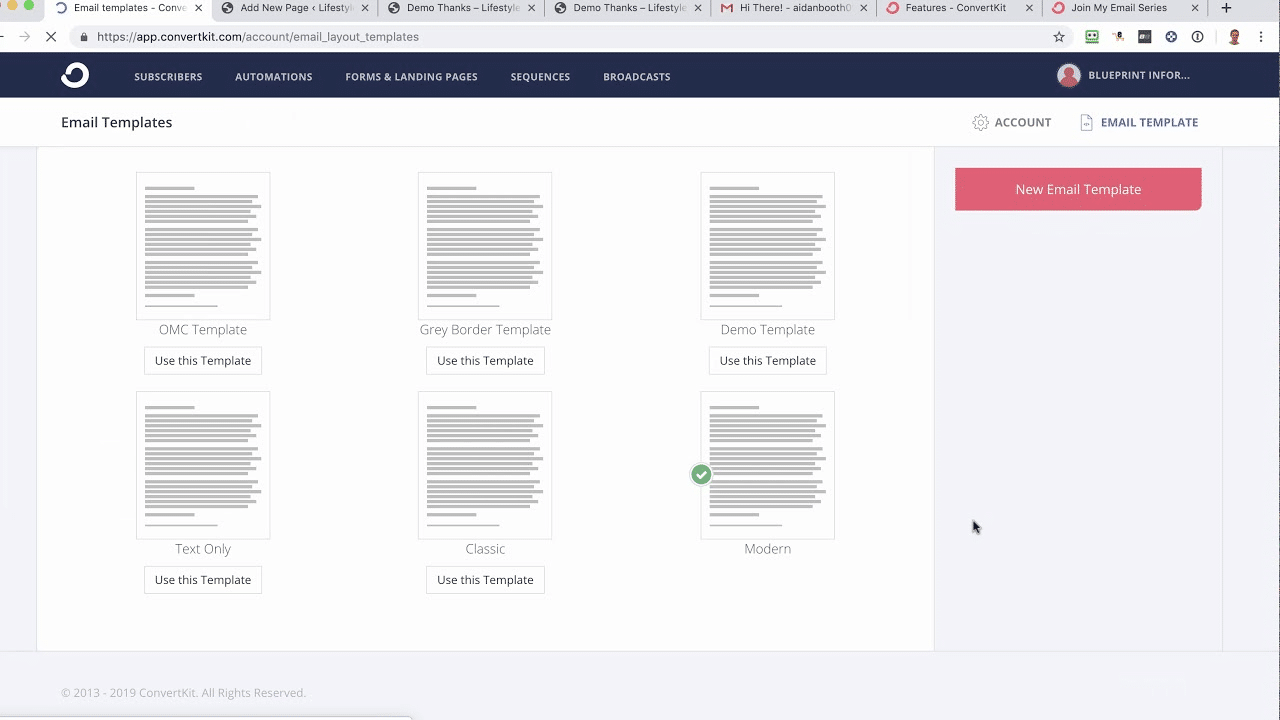
Task: Close the Join My Email Series tab
Action: 1194,8
